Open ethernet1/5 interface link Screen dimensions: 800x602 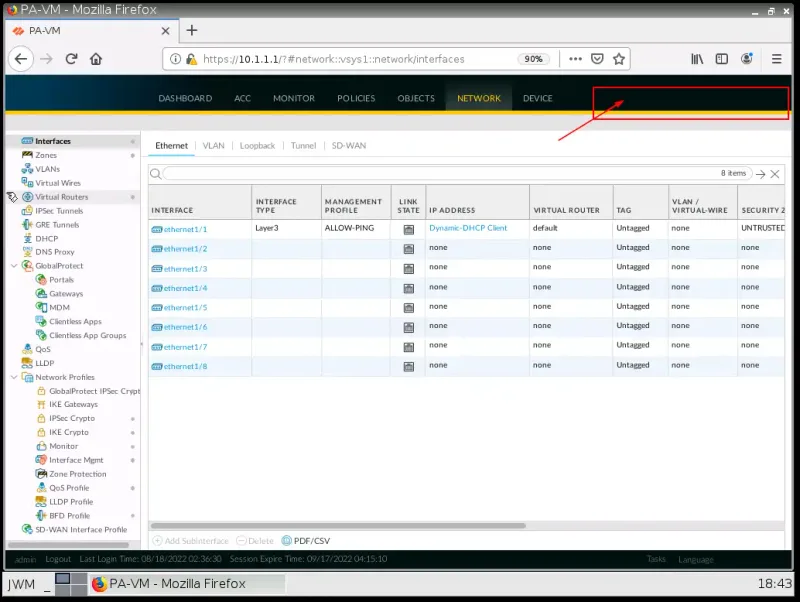[x=185, y=308]
